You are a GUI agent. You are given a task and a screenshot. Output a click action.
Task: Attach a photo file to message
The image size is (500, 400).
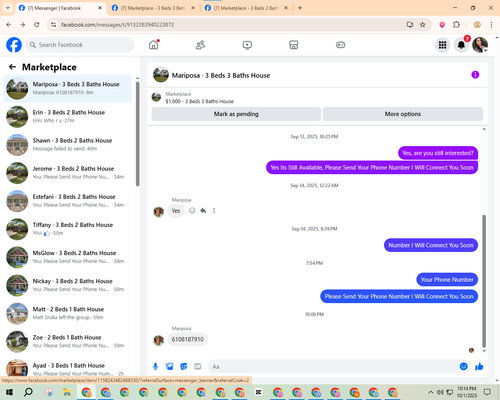tap(170, 367)
